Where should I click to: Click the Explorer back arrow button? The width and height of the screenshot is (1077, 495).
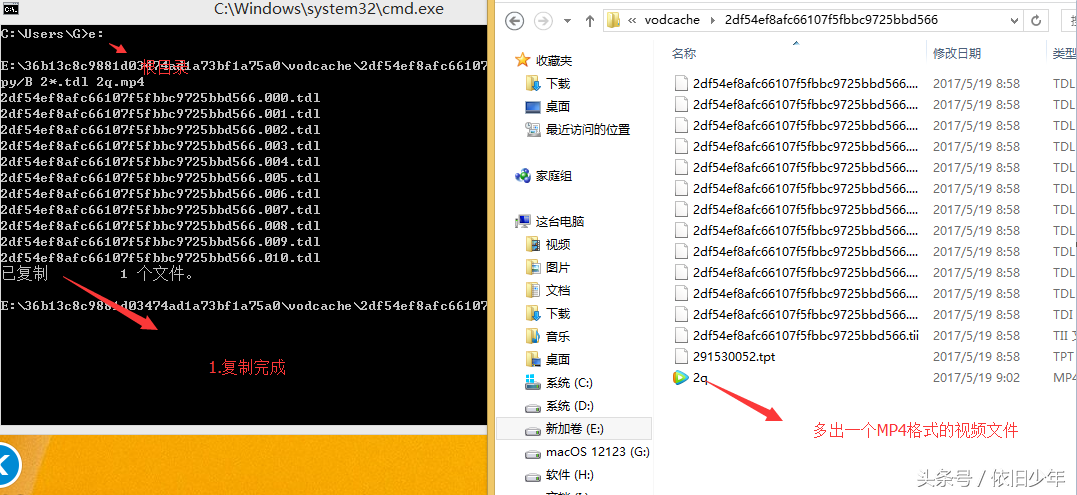pos(514,21)
